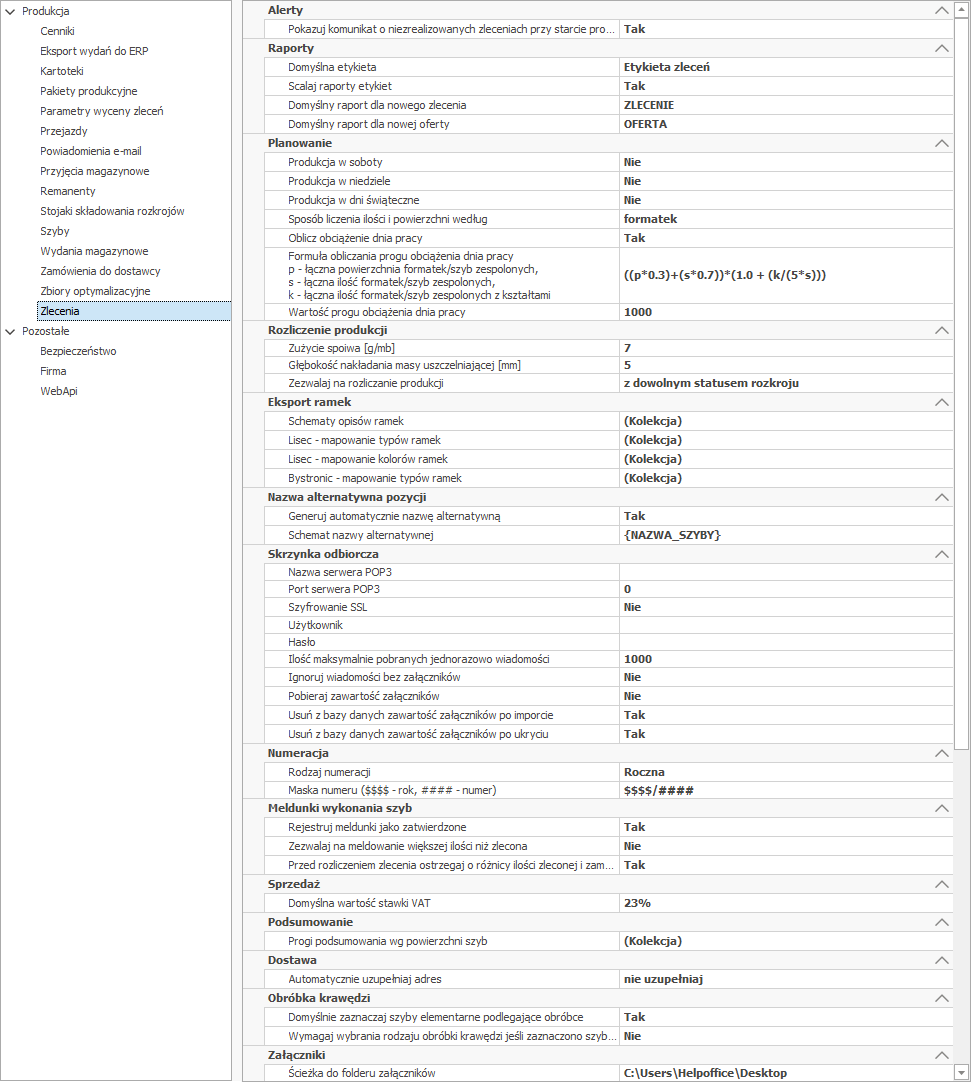Image resolution: width=971 pixels, height=1082 pixels.
Task: Collapse the Produkcja tree node
Action: [x=10, y=11]
